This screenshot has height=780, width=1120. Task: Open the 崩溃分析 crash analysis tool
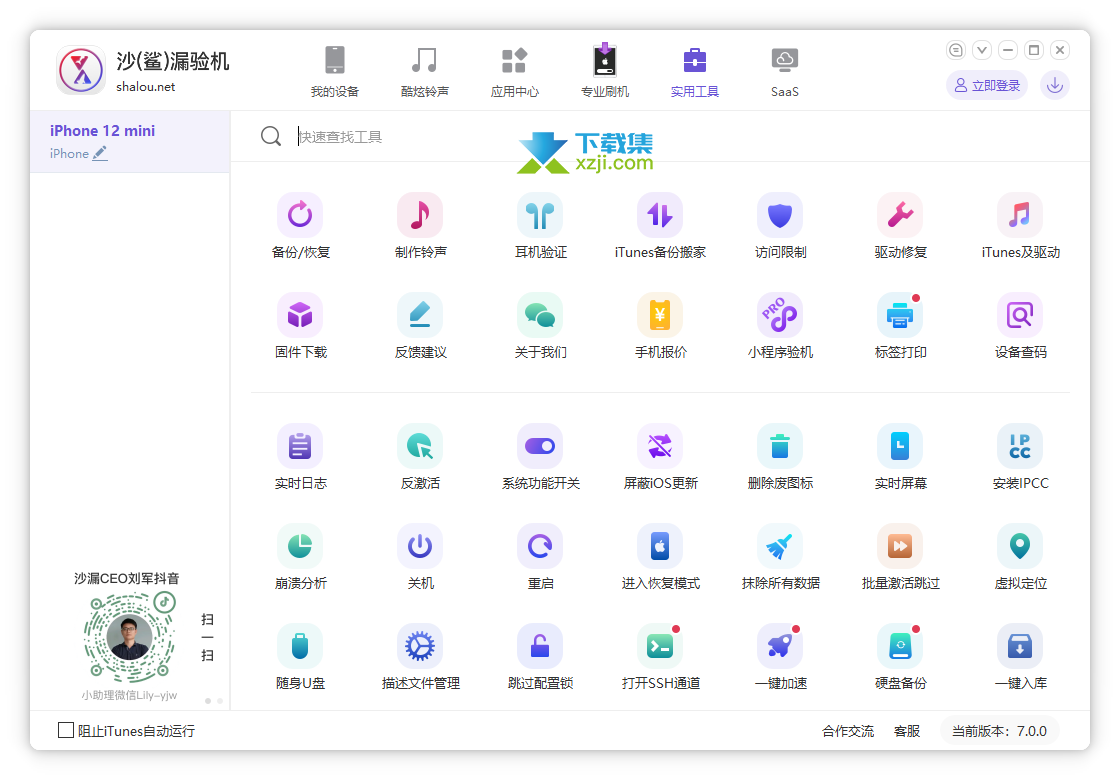point(300,546)
